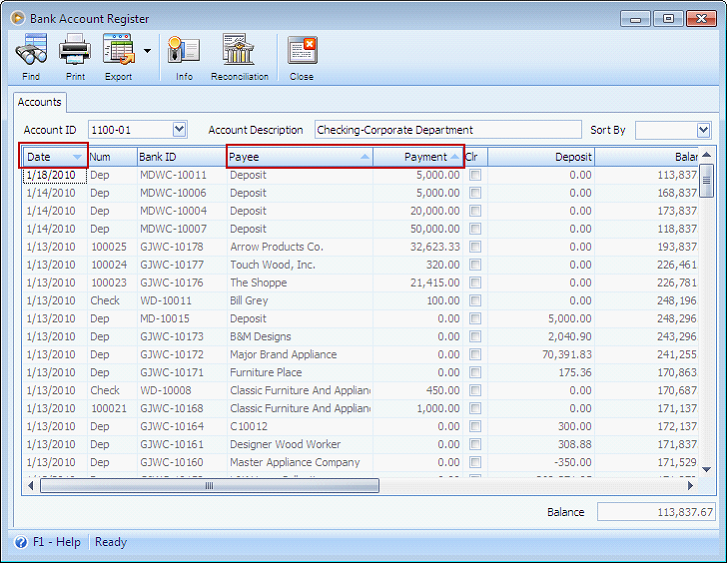Image resolution: width=728 pixels, height=564 pixels.
Task: Check Clr box for MDWC-10011 row
Action: coord(475,175)
